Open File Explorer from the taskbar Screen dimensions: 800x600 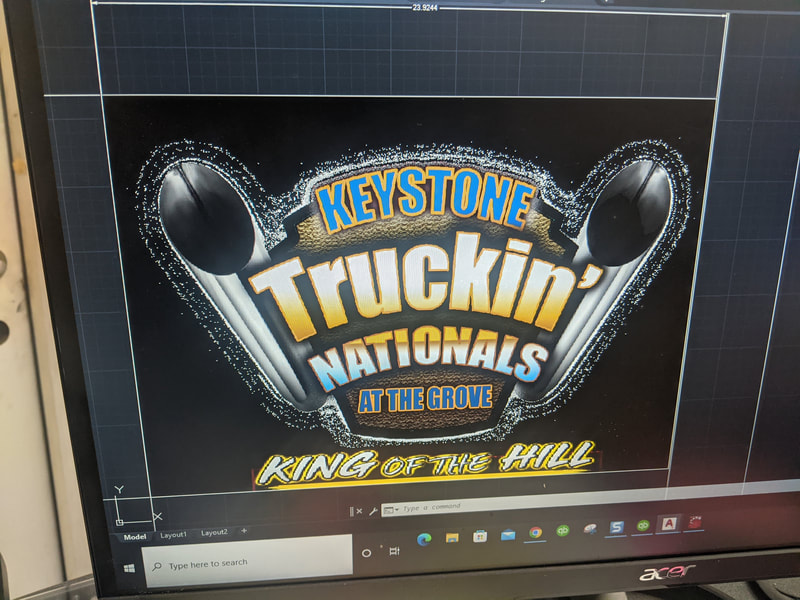tap(452, 537)
